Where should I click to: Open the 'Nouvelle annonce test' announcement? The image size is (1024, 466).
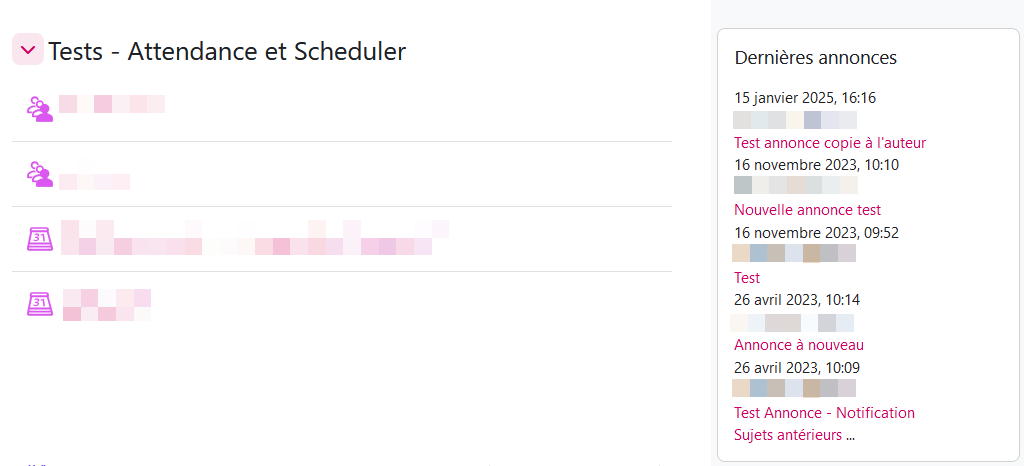tap(807, 210)
